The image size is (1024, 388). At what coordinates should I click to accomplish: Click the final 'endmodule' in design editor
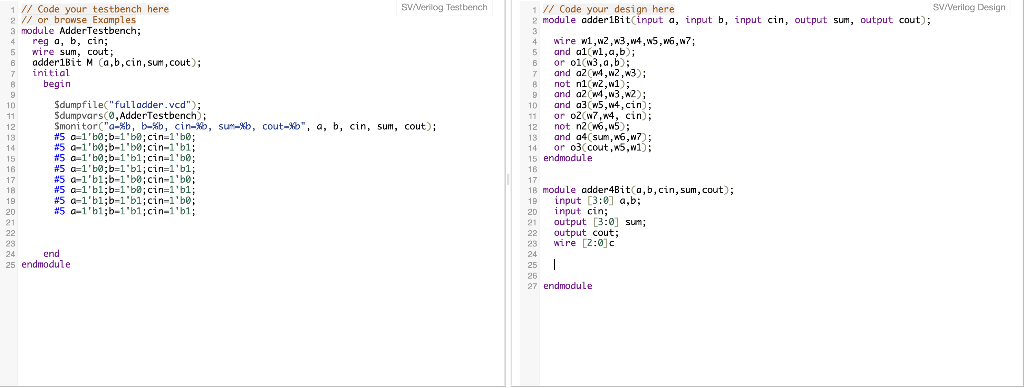(x=568, y=286)
